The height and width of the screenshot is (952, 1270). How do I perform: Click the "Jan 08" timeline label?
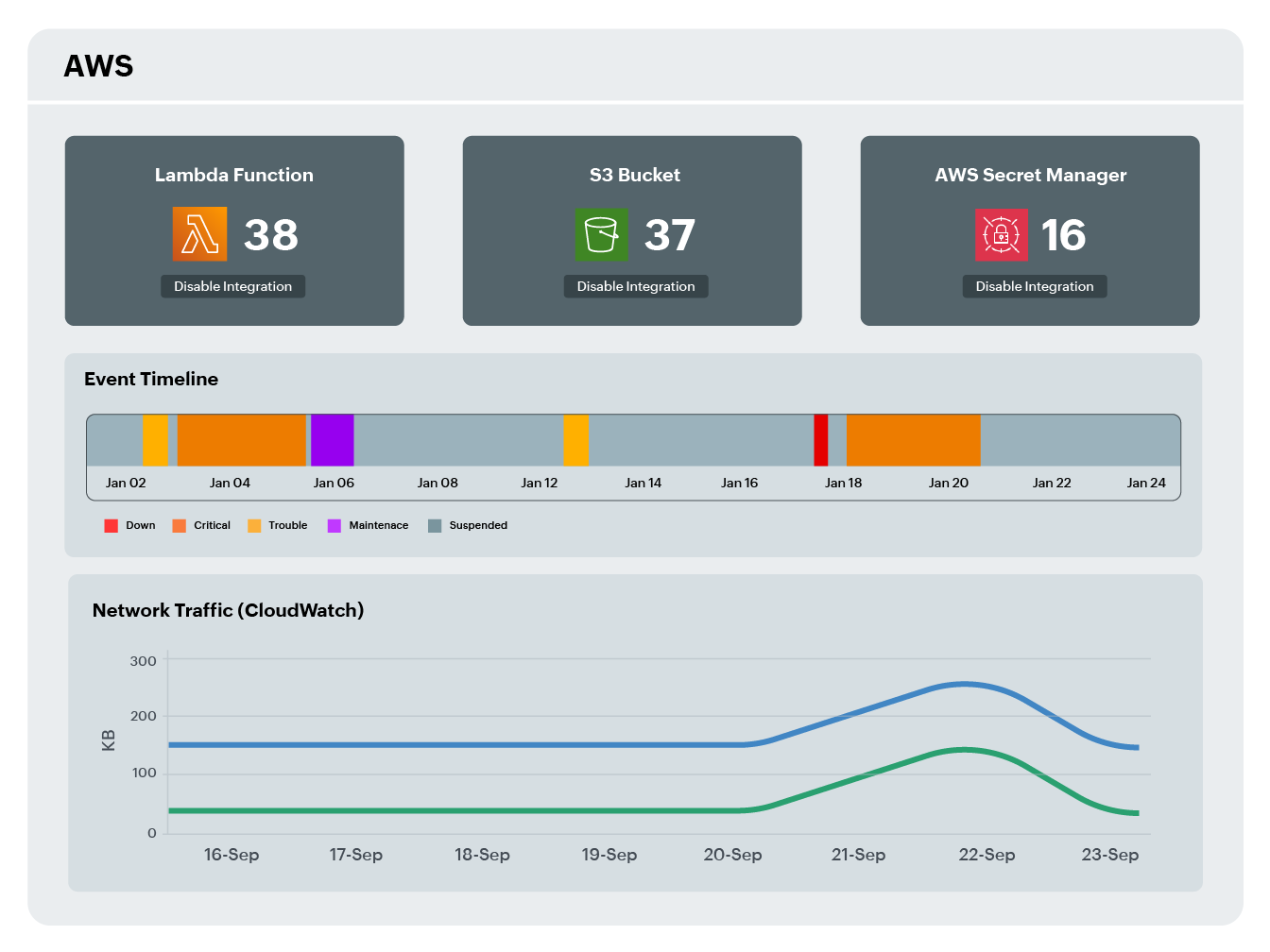coord(438,483)
